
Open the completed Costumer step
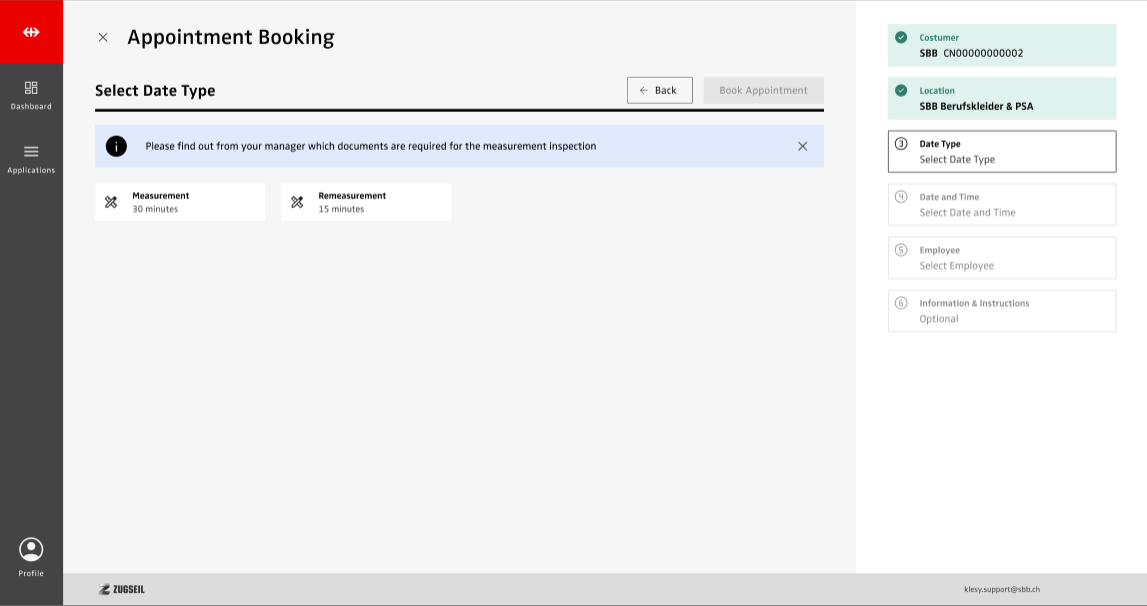click(x=1001, y=45)
